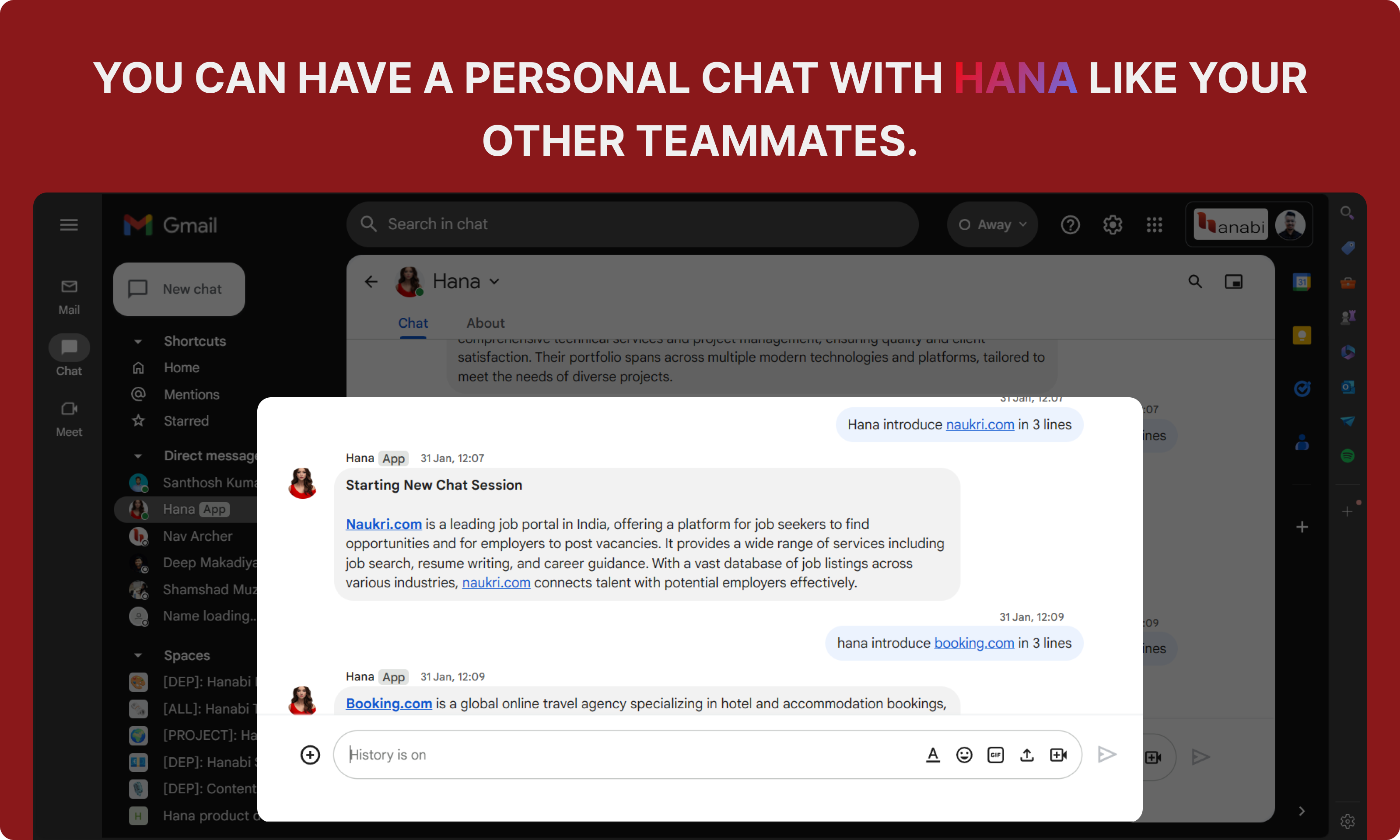Open Google apps grid icon
This screenshot has width=1400, height=840.
(x=1154, y=225)
